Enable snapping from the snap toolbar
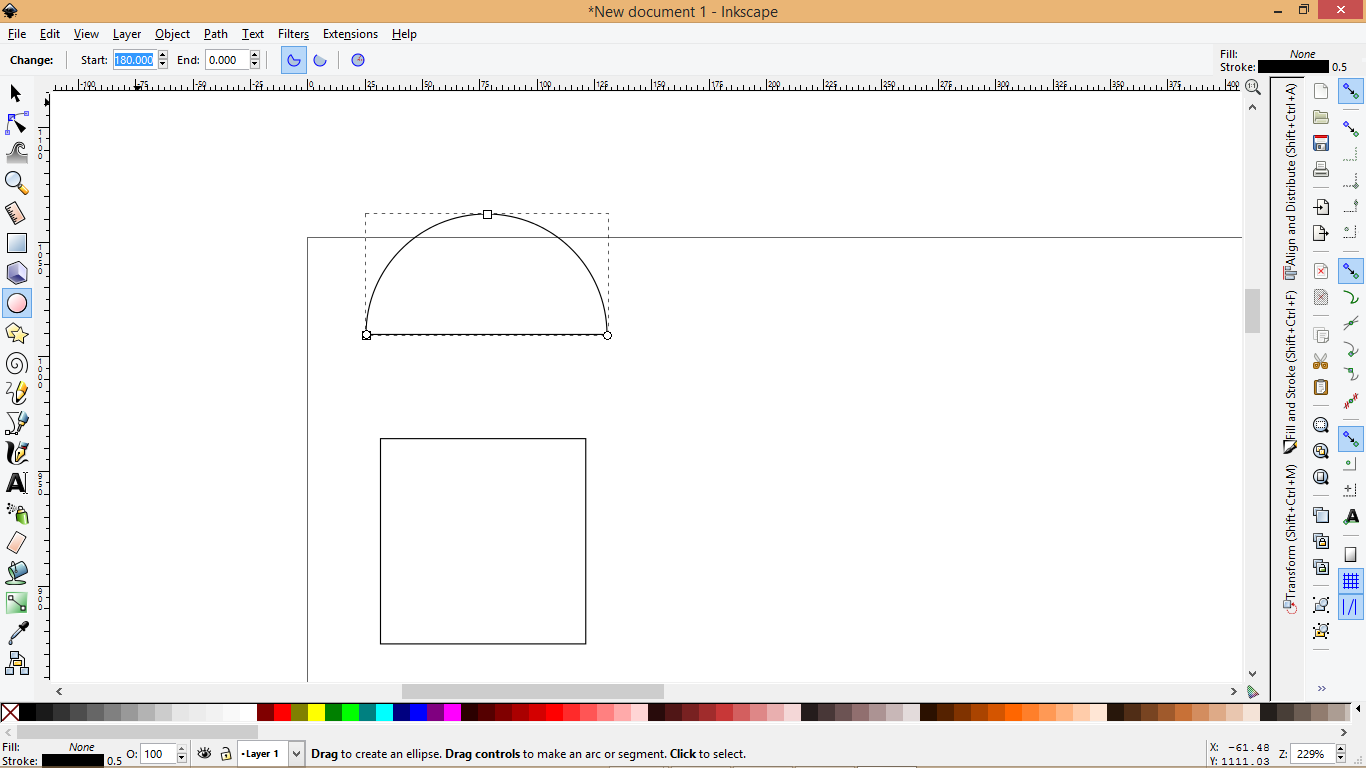This screenshot has height=768, width=1366. (x=1351, y=91)
